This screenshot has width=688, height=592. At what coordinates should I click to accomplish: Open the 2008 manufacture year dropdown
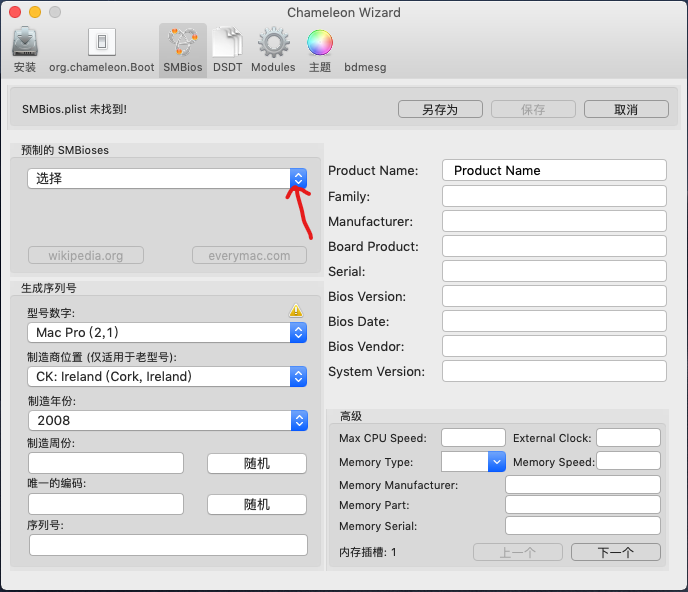(168, 420)
